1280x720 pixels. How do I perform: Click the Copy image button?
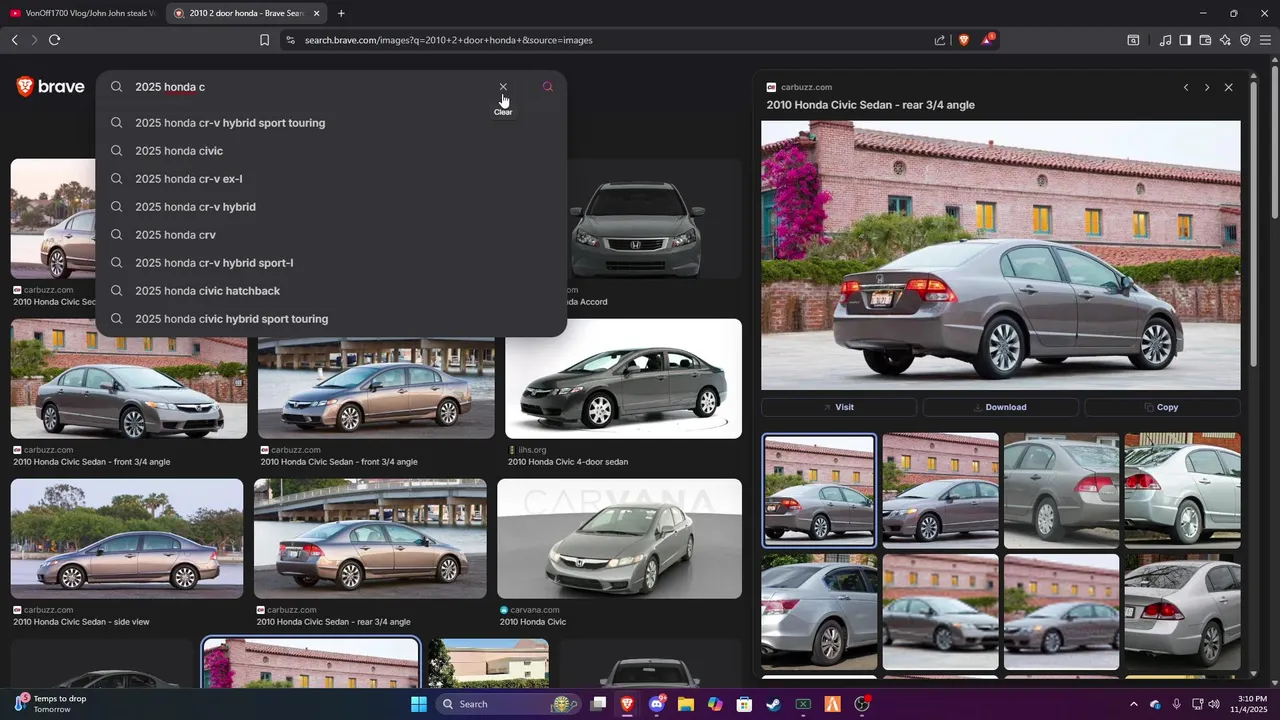coord(1162,407)
